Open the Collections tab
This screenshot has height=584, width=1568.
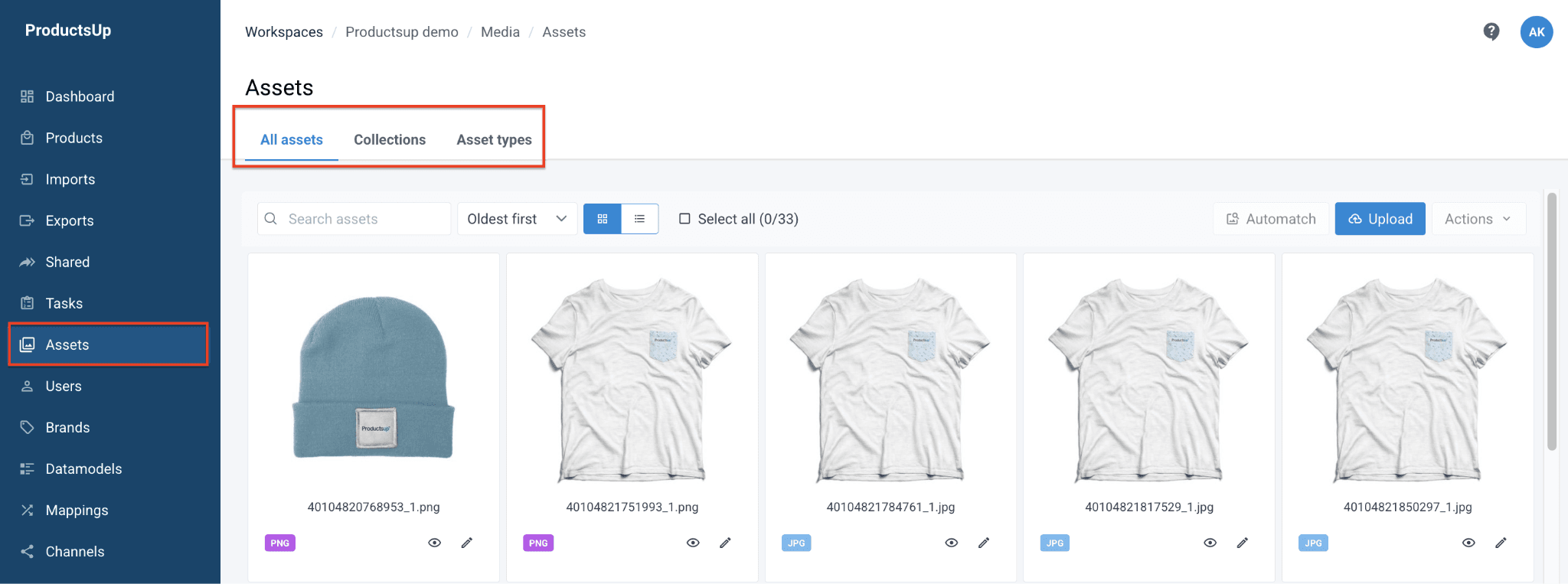point(390,139)
